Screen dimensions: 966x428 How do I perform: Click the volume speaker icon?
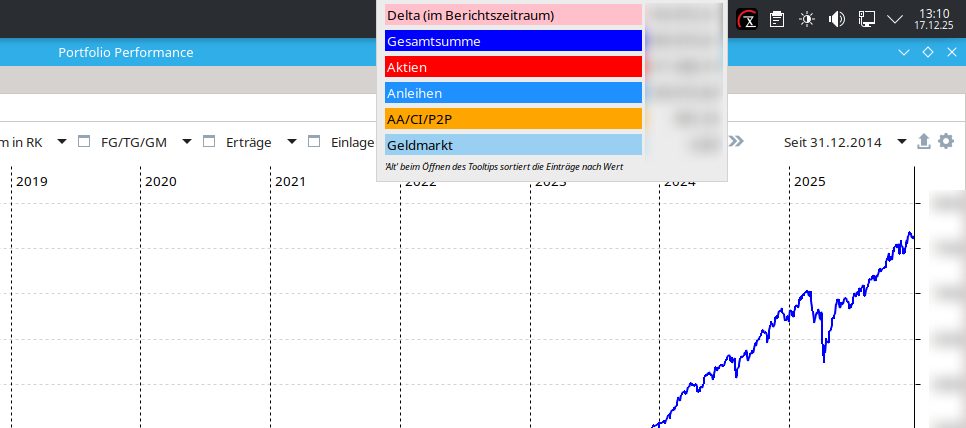[x=837, y=19]
